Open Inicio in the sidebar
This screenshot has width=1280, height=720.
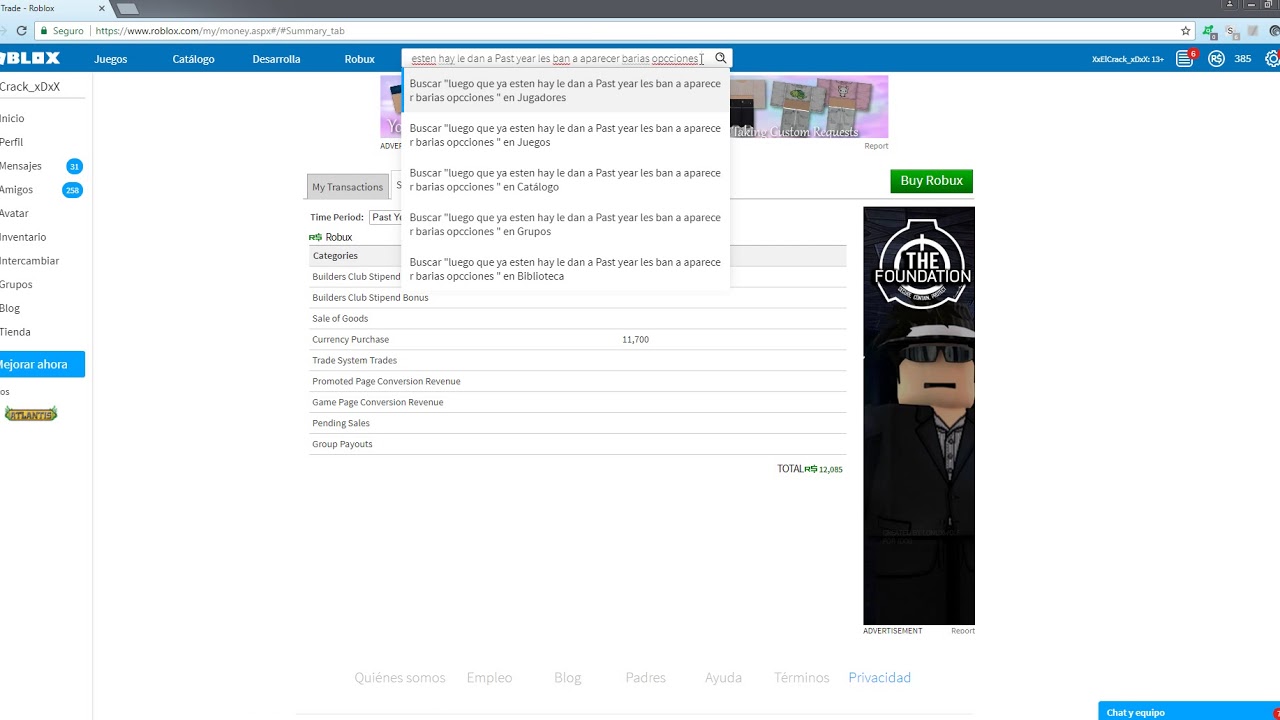point(12,118)
